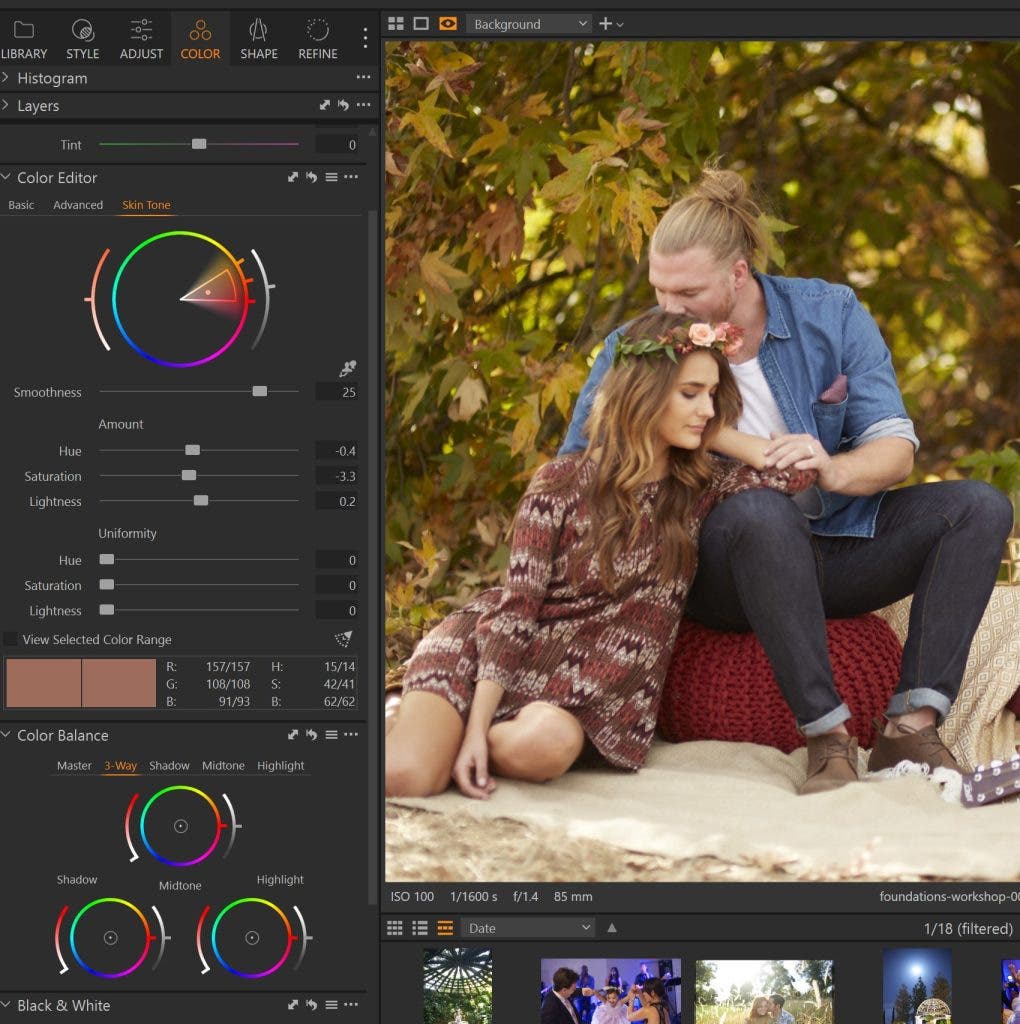The height and width of the screenshot is (1024, 1020).
Task: Expand the Histogram panel
Action: click(x=6, y=78)
